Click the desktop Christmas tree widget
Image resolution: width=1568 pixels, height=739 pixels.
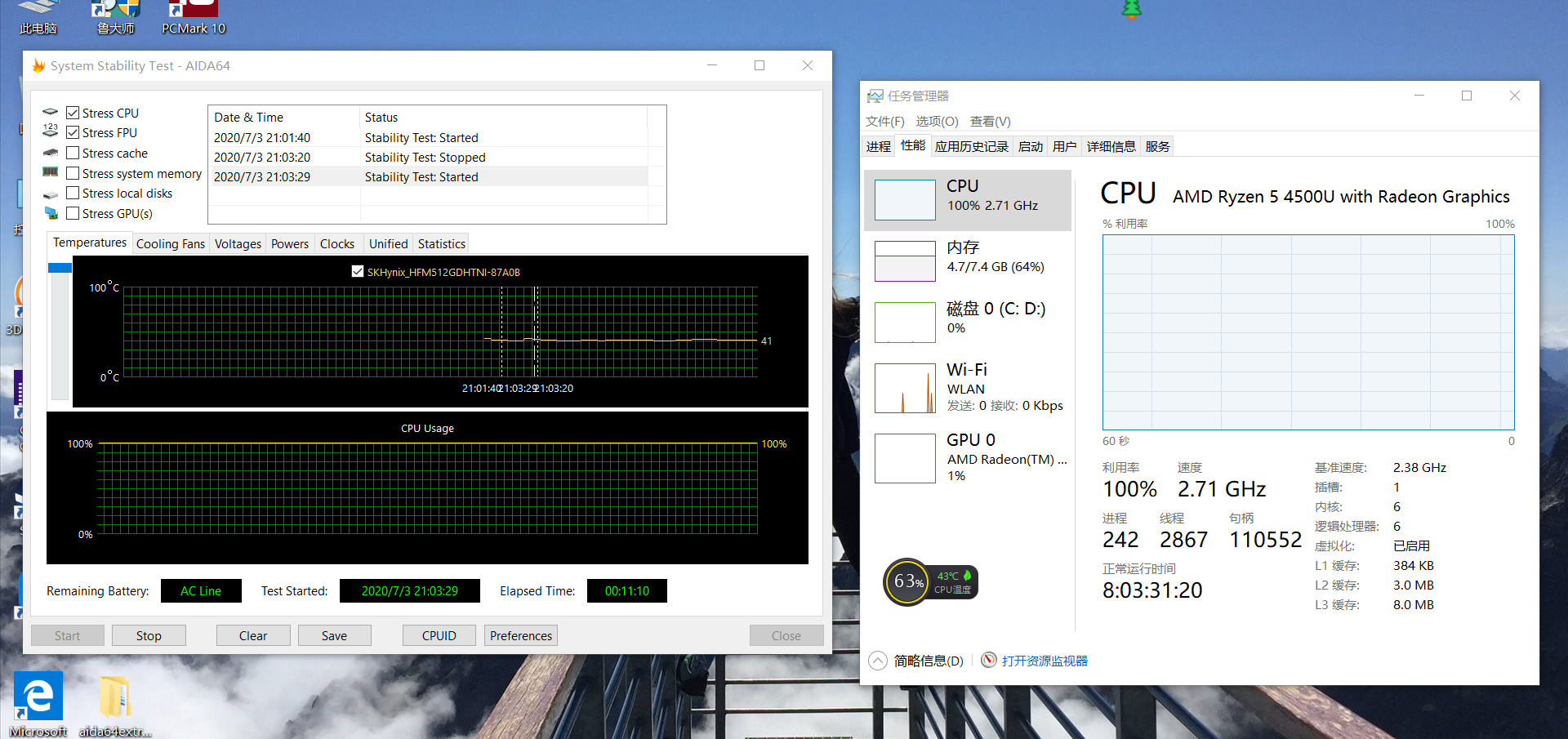(x=1132, y=9)
